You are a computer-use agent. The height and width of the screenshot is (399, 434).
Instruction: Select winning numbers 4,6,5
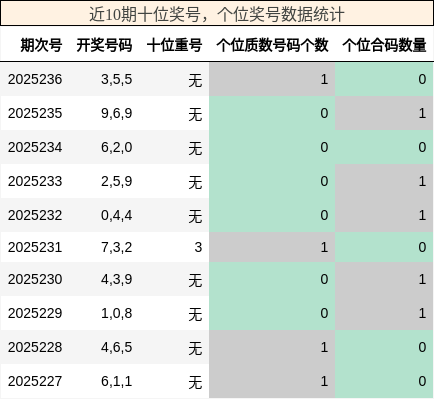117,347
